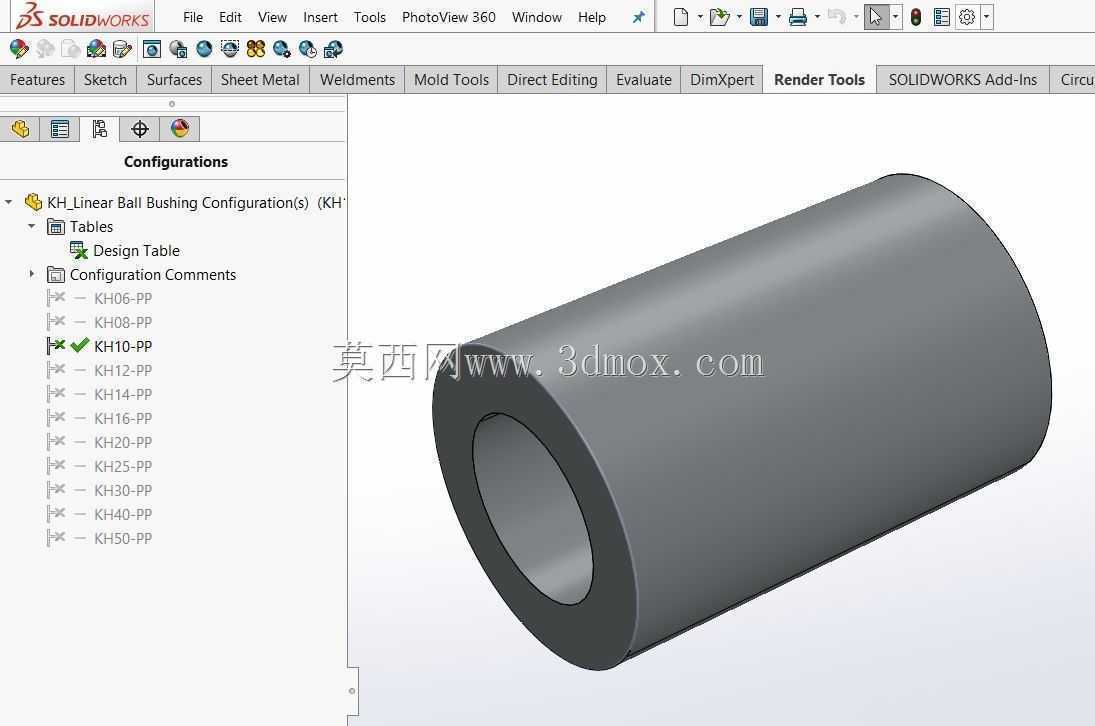
Task: Open PhotoView render Options sphere-gear icon
Action: tap(281, 49)
